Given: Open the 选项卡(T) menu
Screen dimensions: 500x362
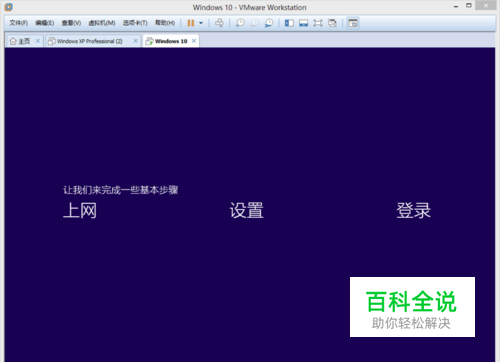Looking at the screenshot, I should point(135,23).
